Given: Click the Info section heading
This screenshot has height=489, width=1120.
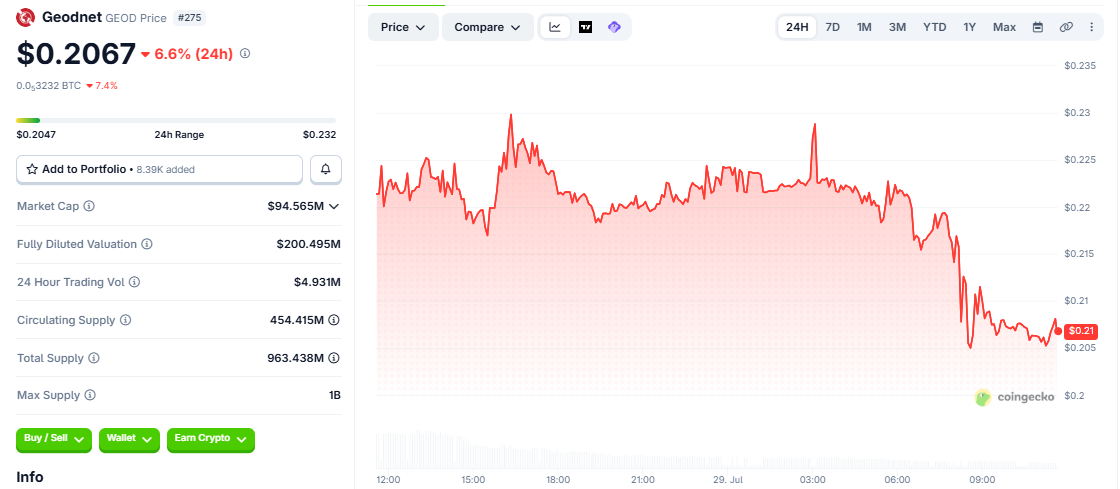Looking at the screenshot, I should click(x=30, y=477).
